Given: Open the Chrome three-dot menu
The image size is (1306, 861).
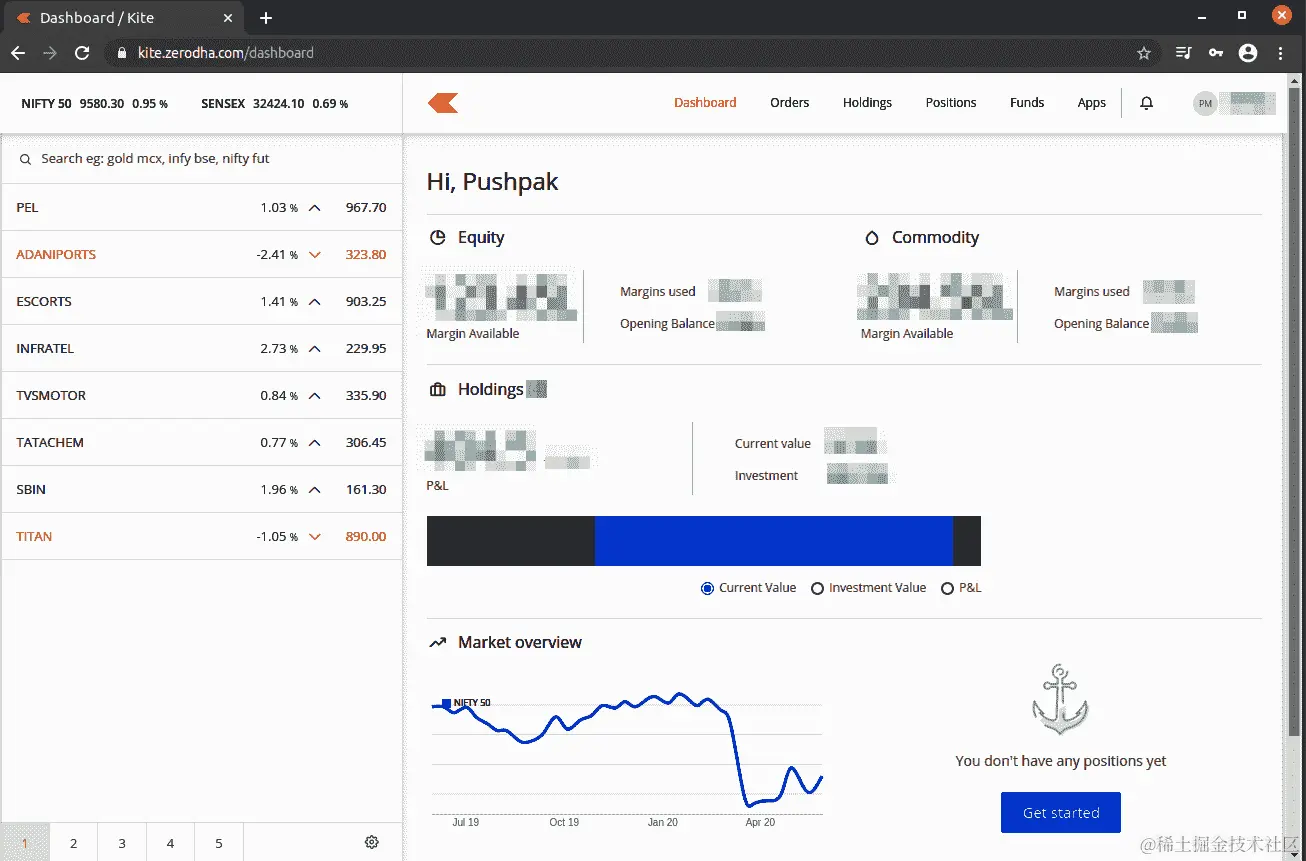Looking at the screenshot, I should pos(1281,53).
